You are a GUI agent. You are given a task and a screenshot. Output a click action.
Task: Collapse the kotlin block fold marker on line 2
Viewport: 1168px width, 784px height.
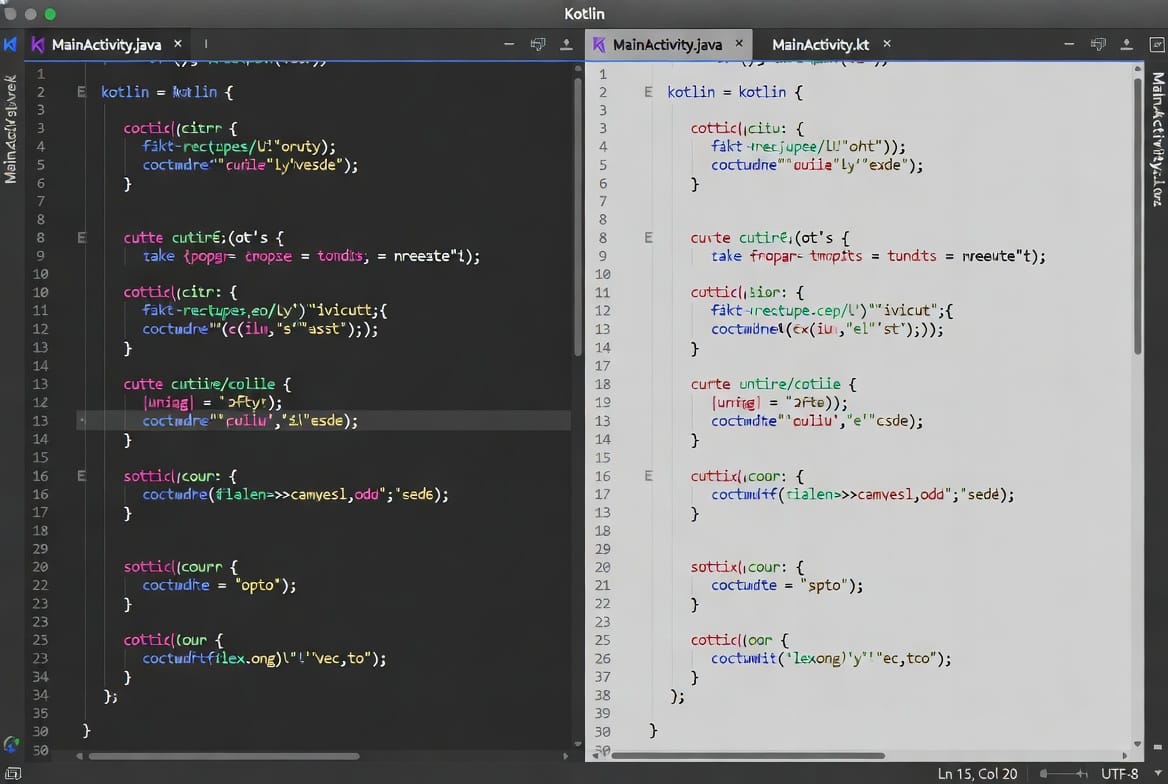(81, 91)
